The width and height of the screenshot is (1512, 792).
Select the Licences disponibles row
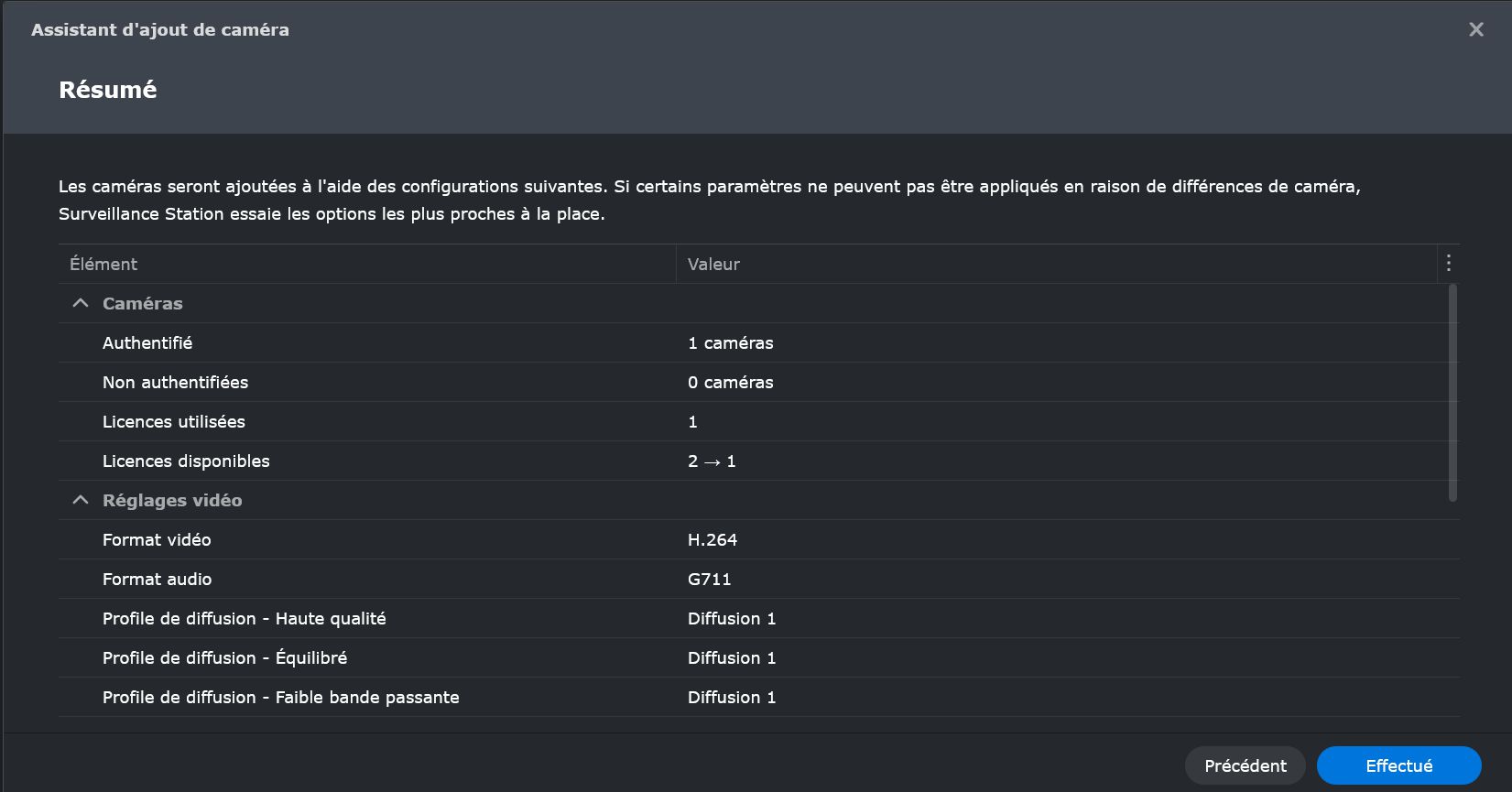[755, 461]
